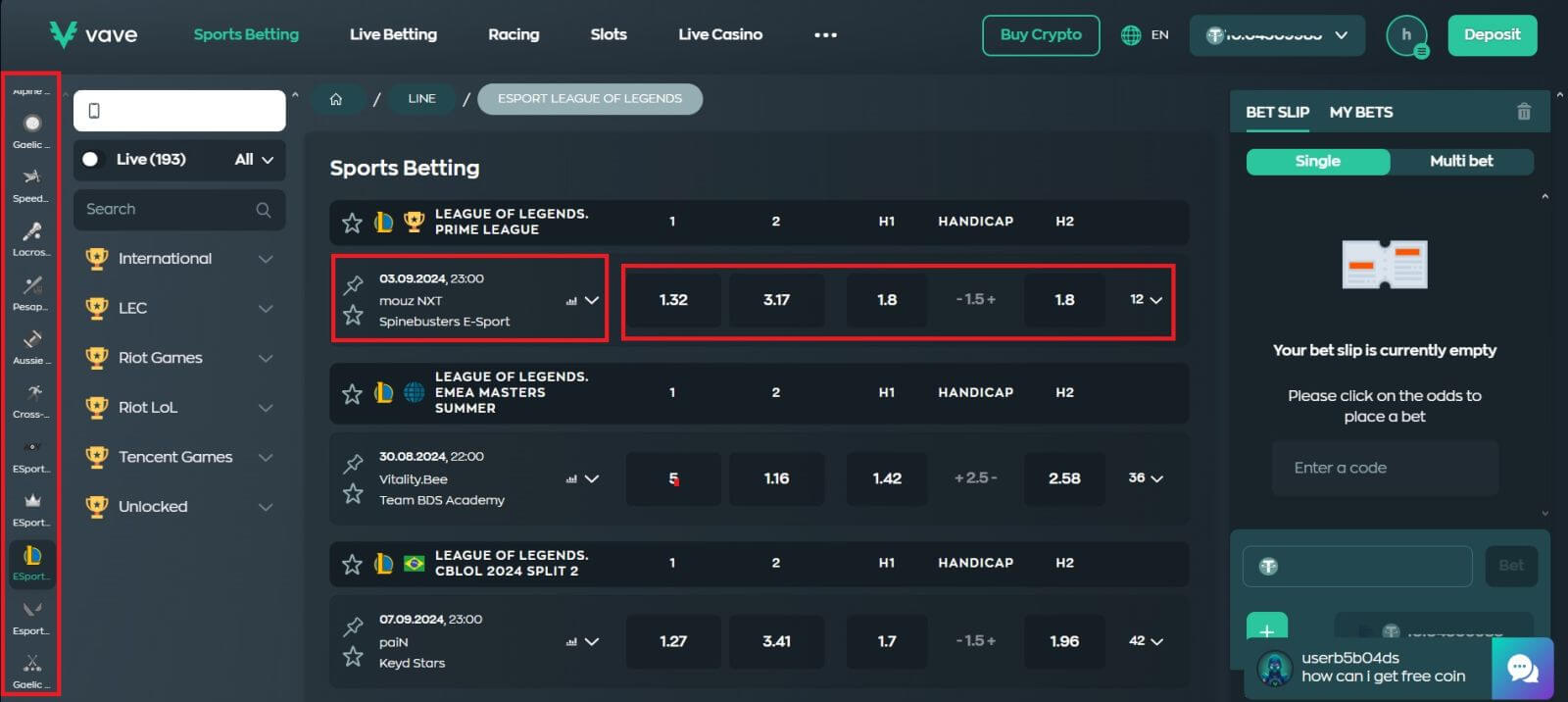Screen dimensions: 1568x702
Task: Select the Cross-country sport icon
Action: point(32,393)
